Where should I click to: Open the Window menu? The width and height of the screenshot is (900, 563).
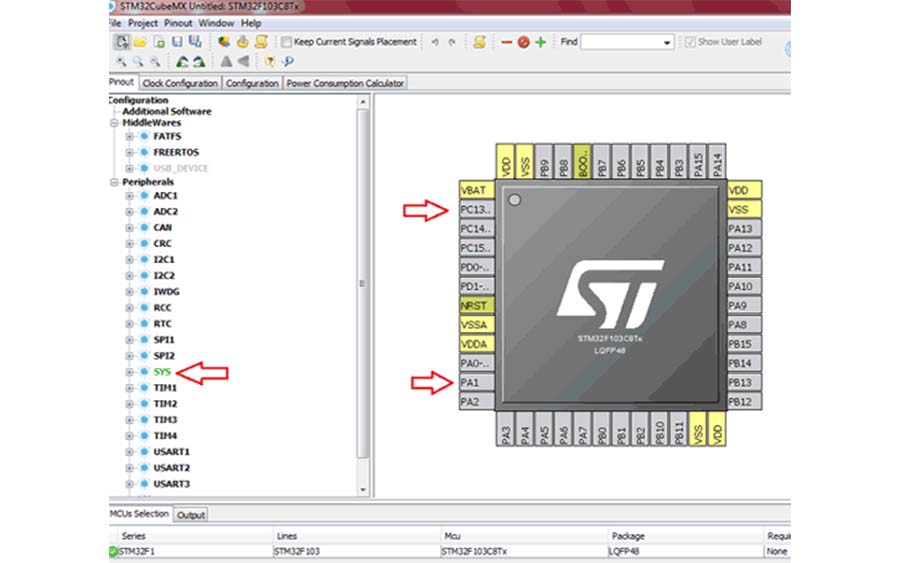click(216, 23)
